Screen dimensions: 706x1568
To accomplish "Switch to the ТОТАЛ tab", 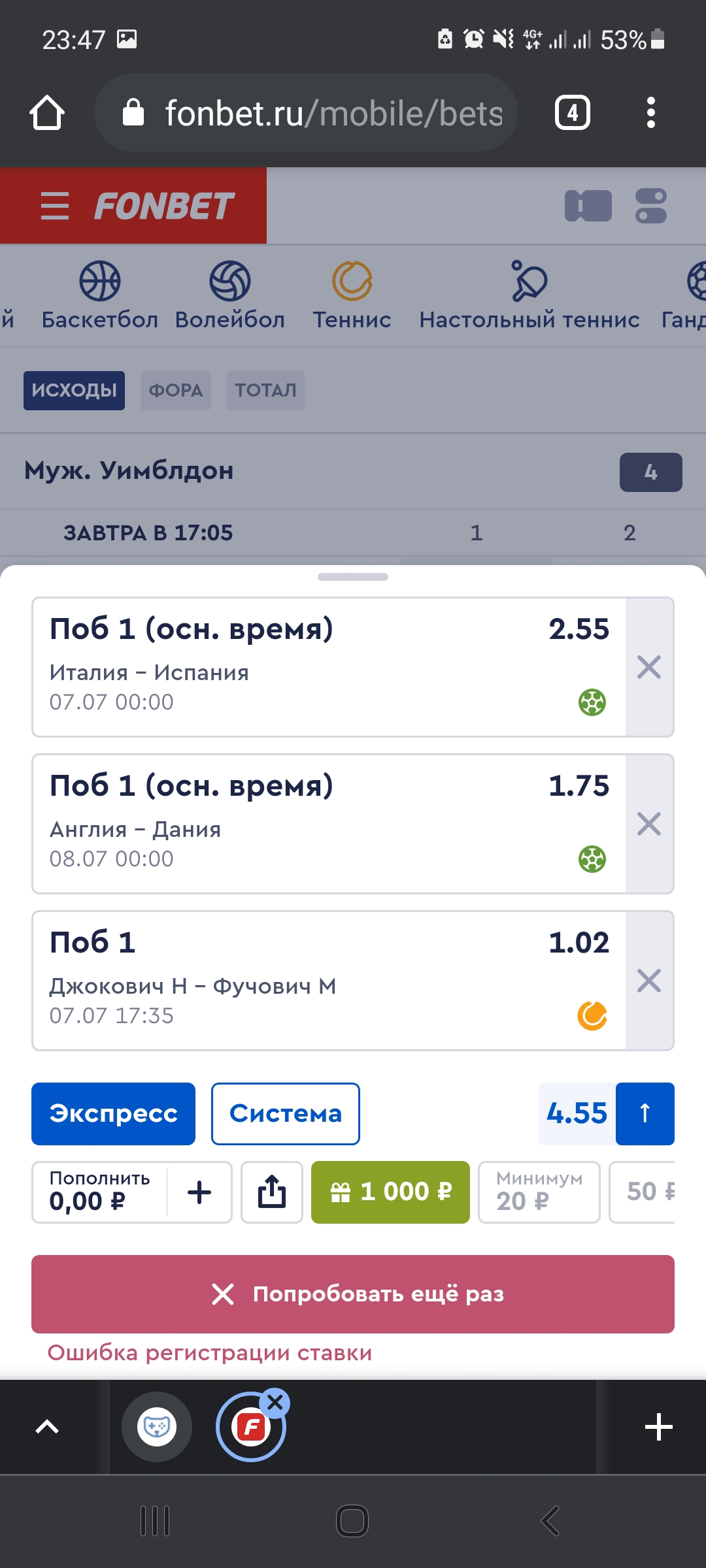I will tap(265, 391).
